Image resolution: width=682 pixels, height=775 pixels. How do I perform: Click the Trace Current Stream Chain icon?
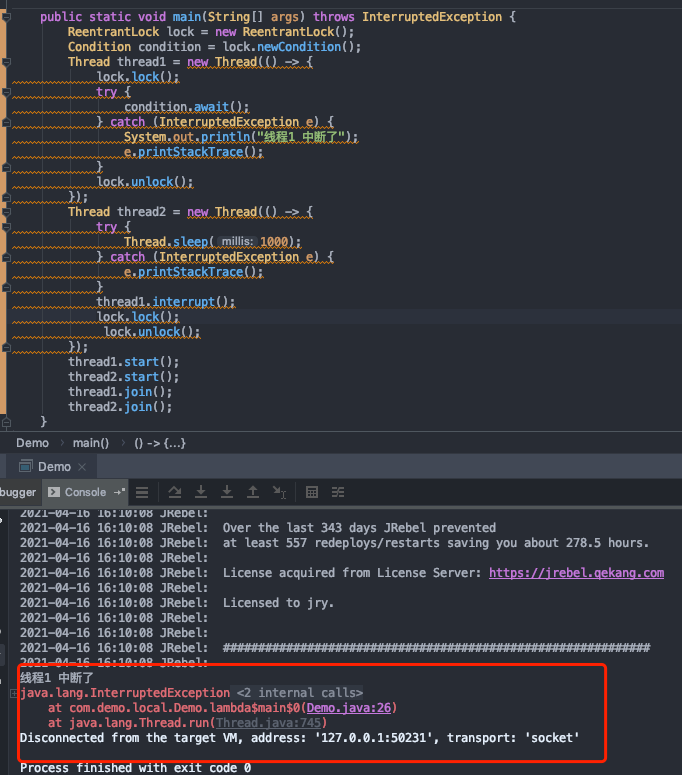[x=338, y=492]
